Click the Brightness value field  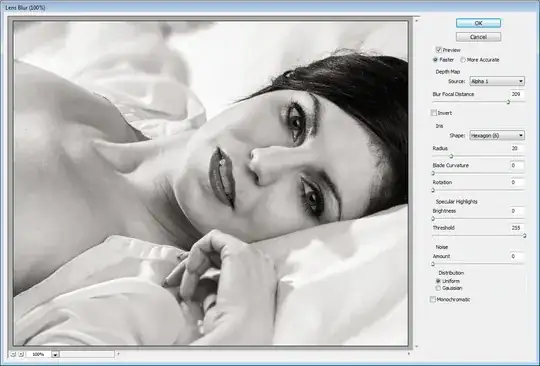tap(516, 211)
